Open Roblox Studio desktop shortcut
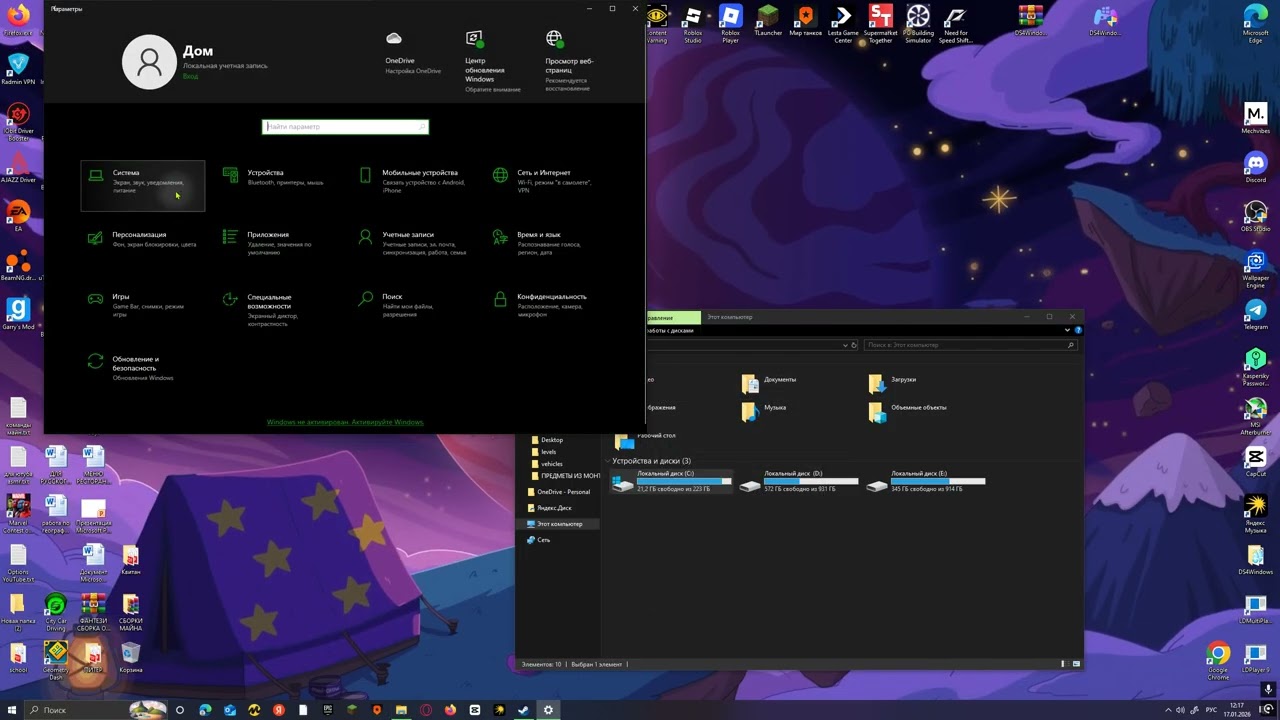This screenshot has width=1280, height=720. [x=693, y=24]
